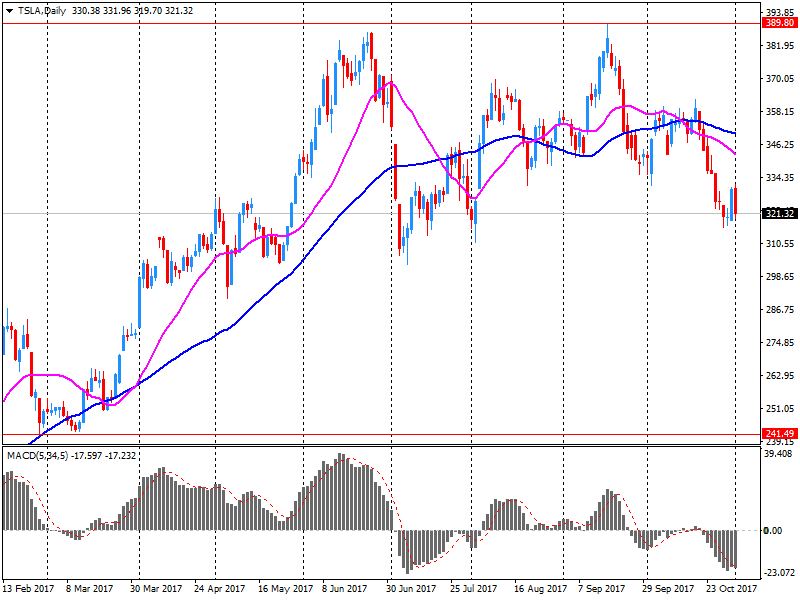Select the MACD zero level label 0.00

tap(772, 531)
